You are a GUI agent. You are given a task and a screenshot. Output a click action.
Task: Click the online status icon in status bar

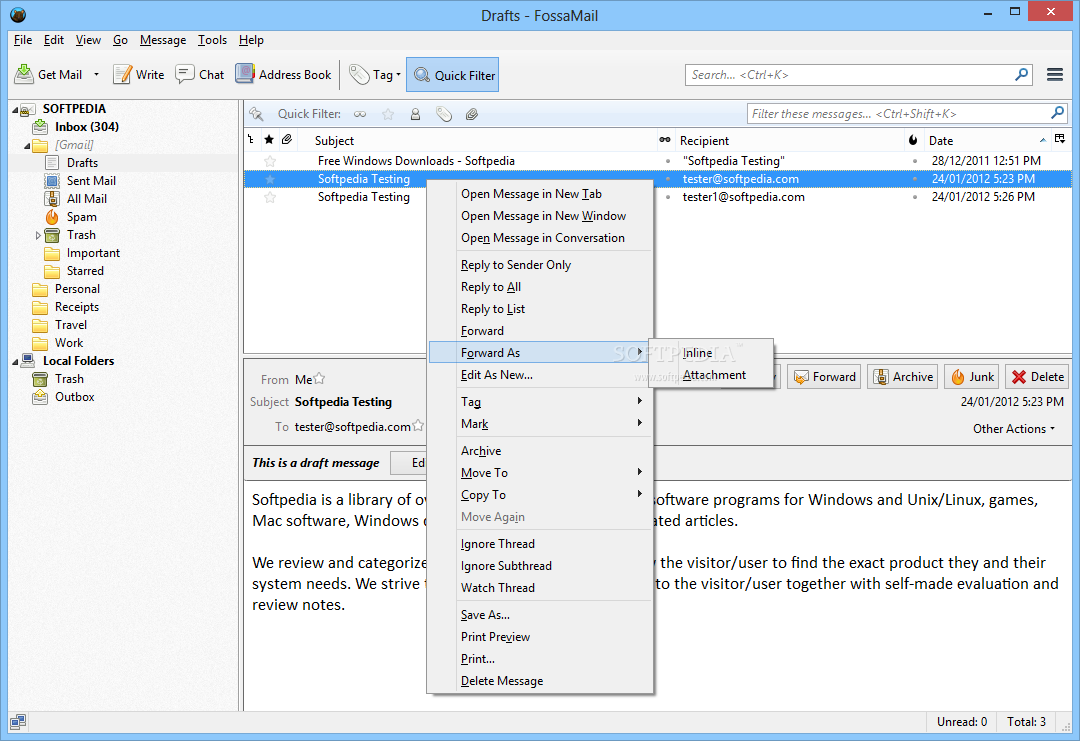coord(18,722)
